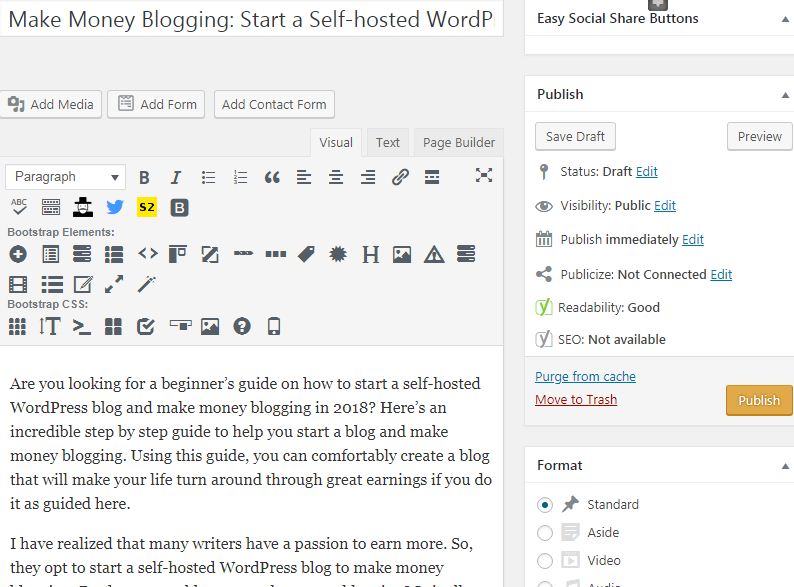Toggle italic formatting
Image resolution: width=794 pixels, height=587 pixels.
tap(176, 177)
